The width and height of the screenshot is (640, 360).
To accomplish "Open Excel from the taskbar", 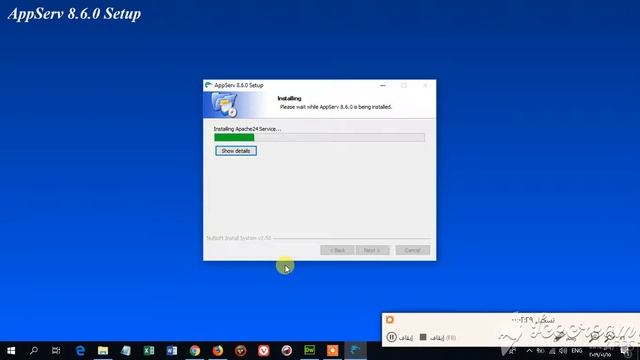I will point(149,351).
